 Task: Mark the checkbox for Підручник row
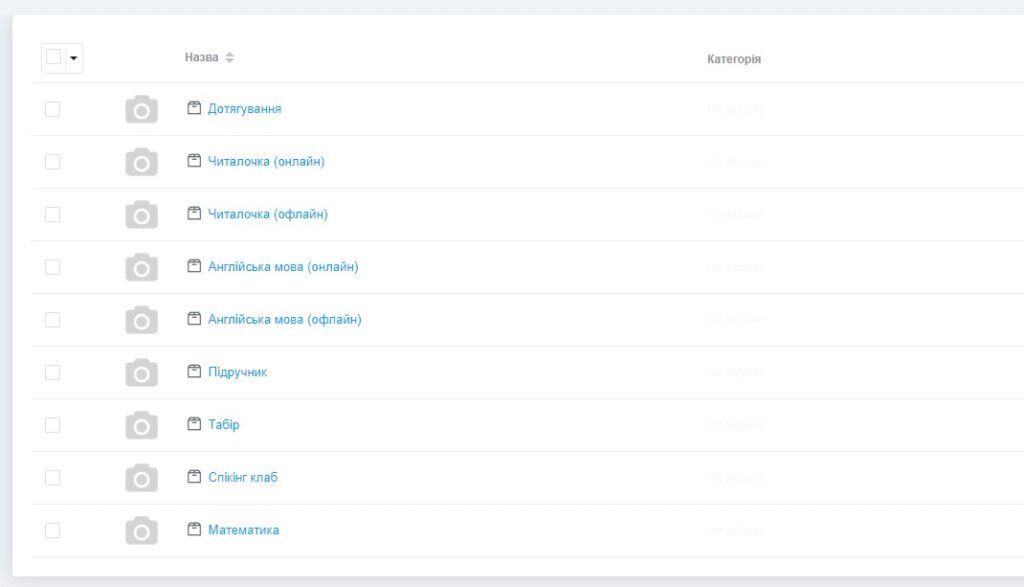(x=52, y=372)
